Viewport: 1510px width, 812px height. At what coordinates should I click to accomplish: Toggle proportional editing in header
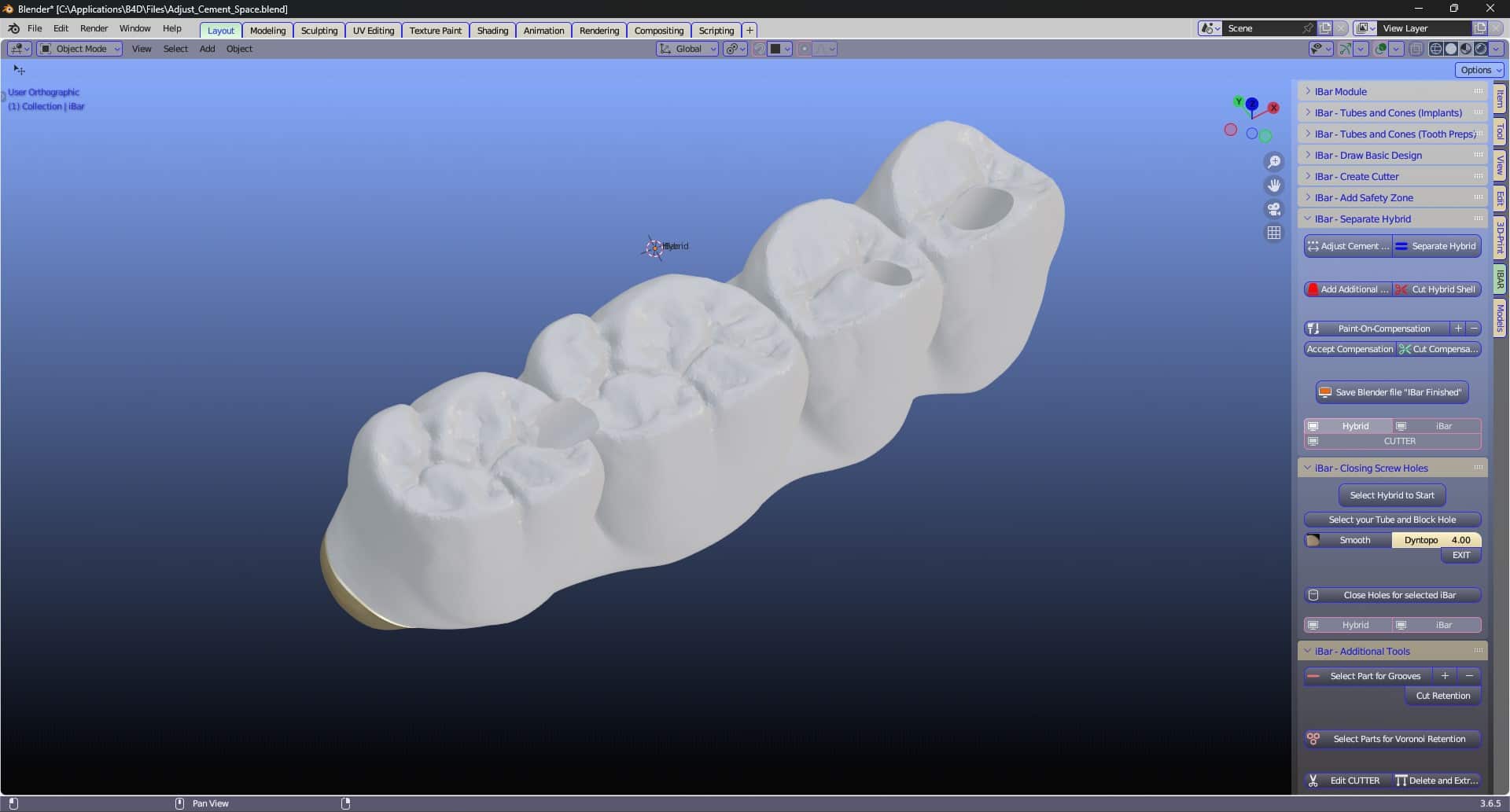pos(804,49)
